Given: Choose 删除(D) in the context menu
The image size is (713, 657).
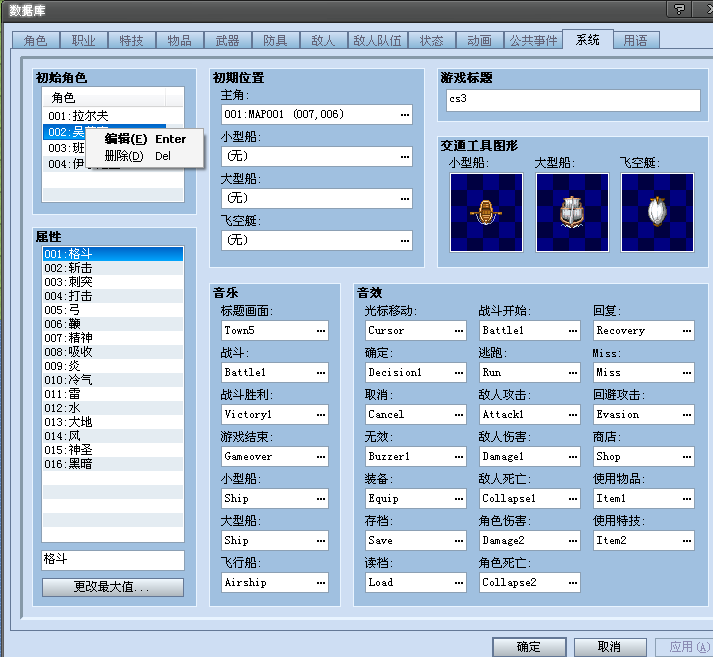Looking at the screenshot, I should (145, 156).
